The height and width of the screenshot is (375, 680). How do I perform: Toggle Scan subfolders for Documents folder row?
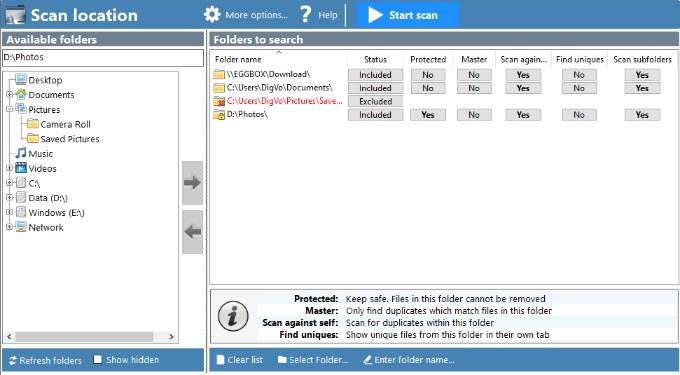[x=642, y=88]
